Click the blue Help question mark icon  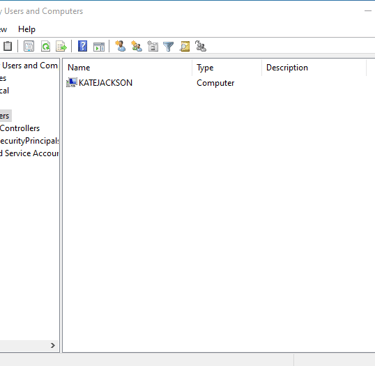tap(82, 46)
